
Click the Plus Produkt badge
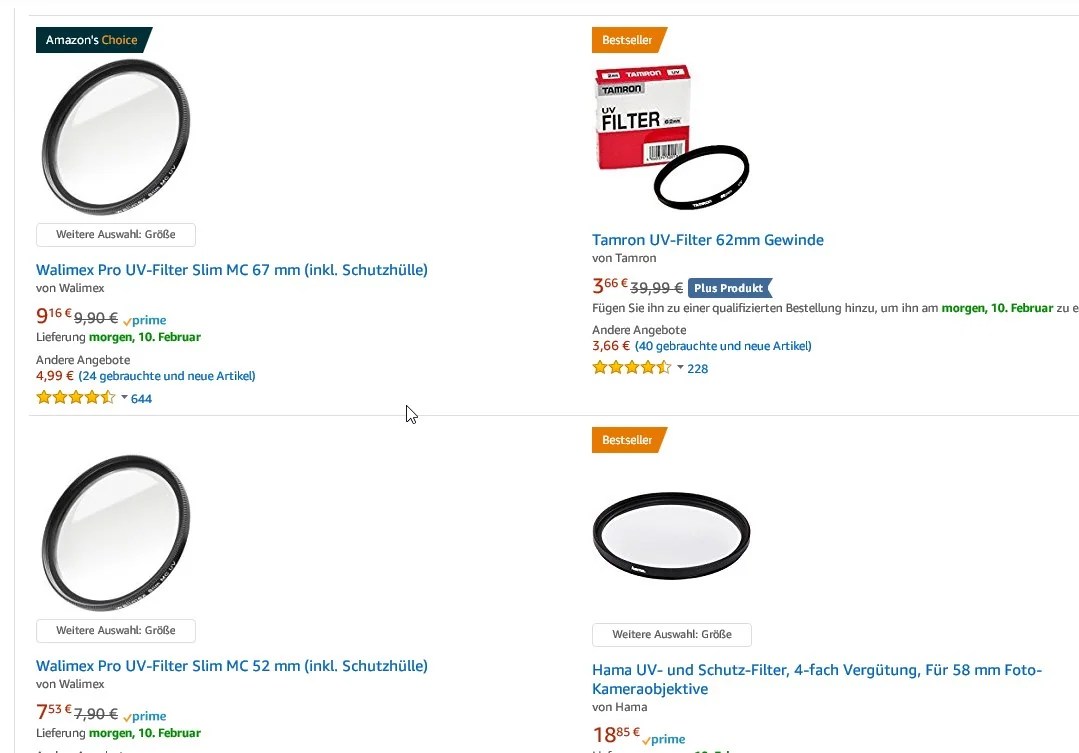[730, 287]
